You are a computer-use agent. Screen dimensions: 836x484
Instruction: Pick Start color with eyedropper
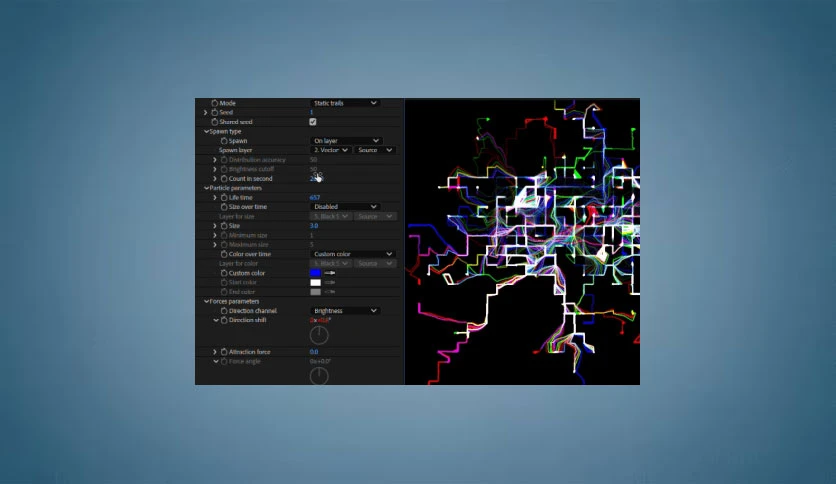click(329, 283)
